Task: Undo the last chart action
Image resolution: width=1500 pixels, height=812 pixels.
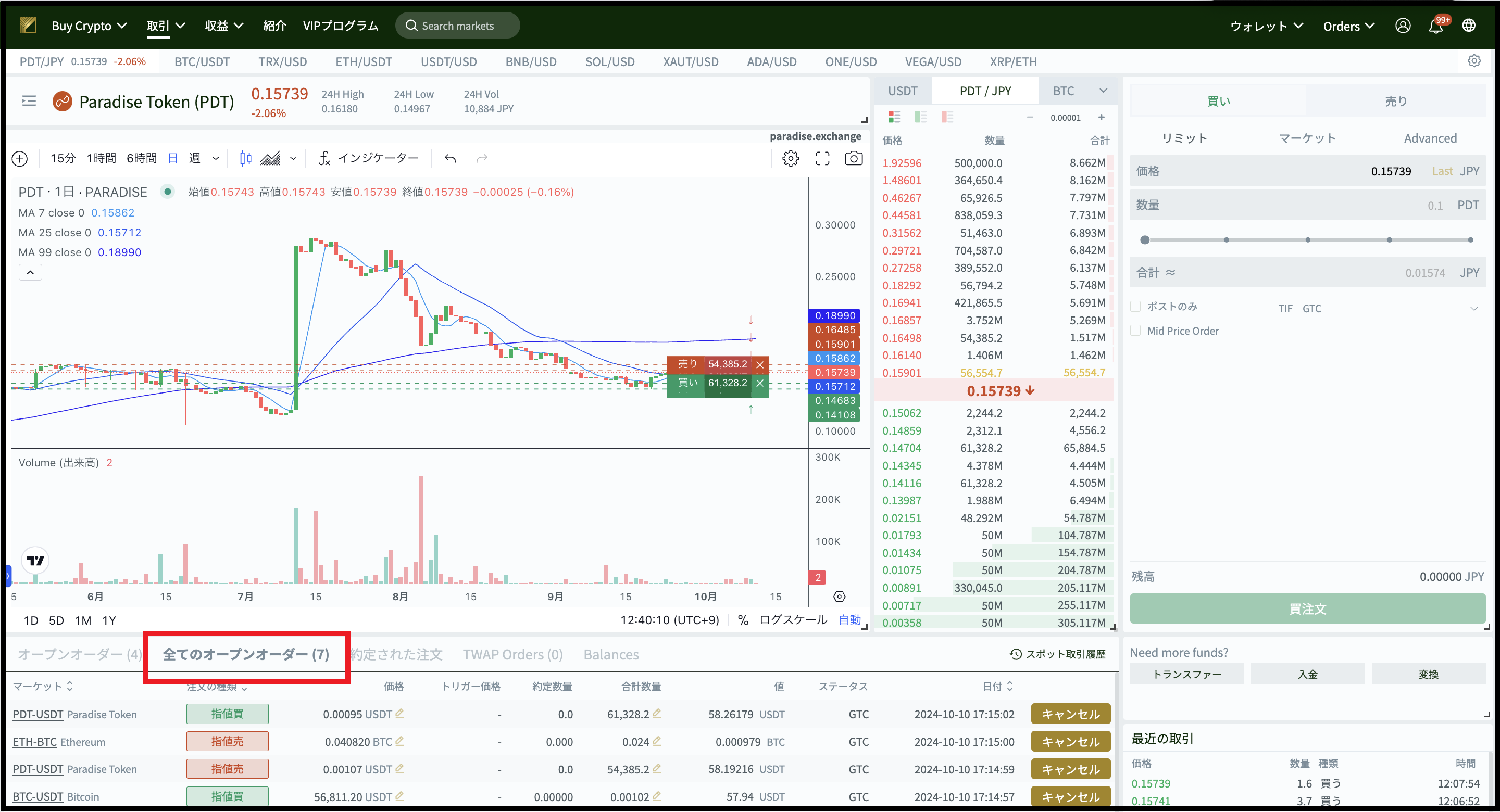Action: 450,158
